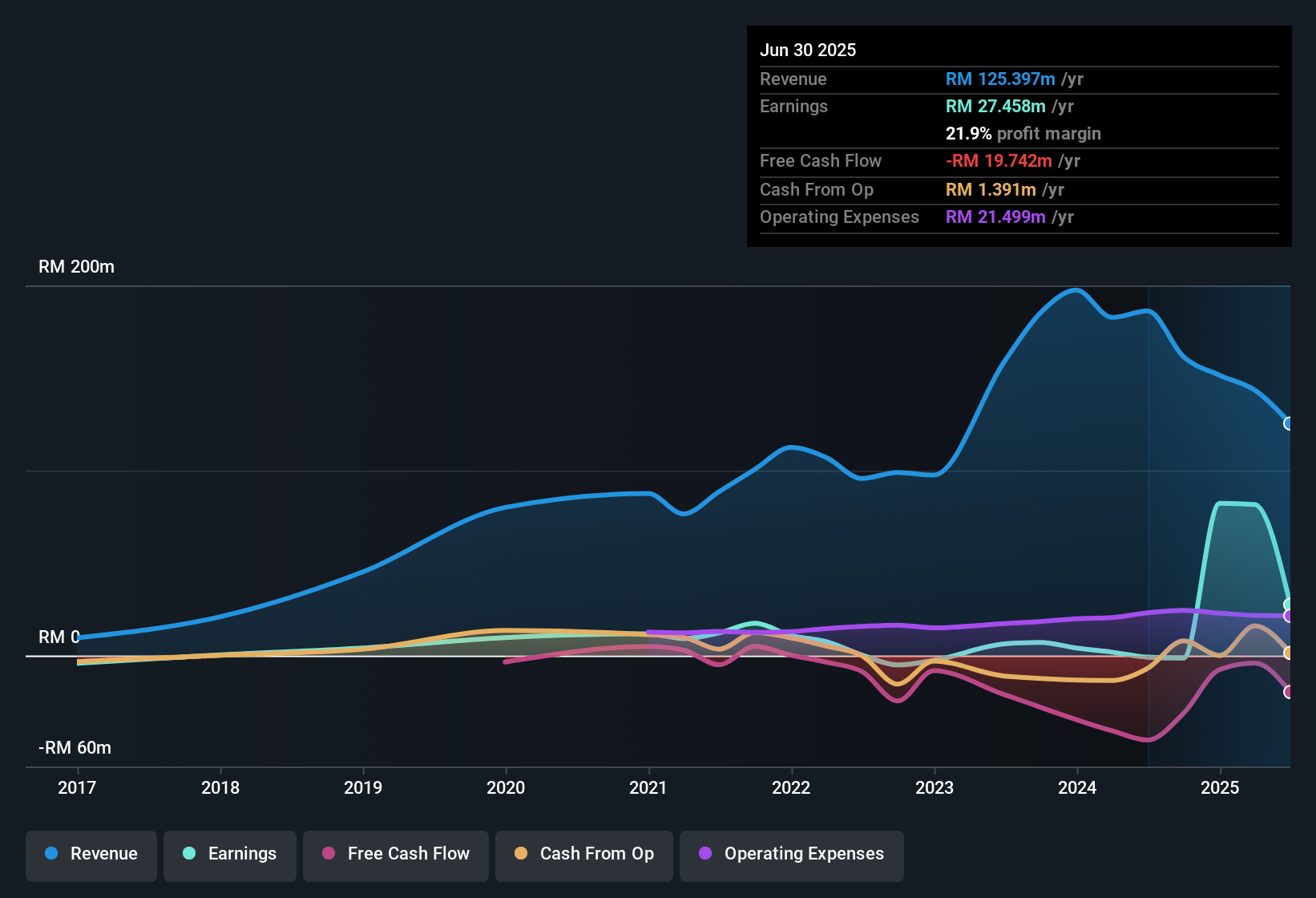Click the RM 125.397m Revenue value

999,79
